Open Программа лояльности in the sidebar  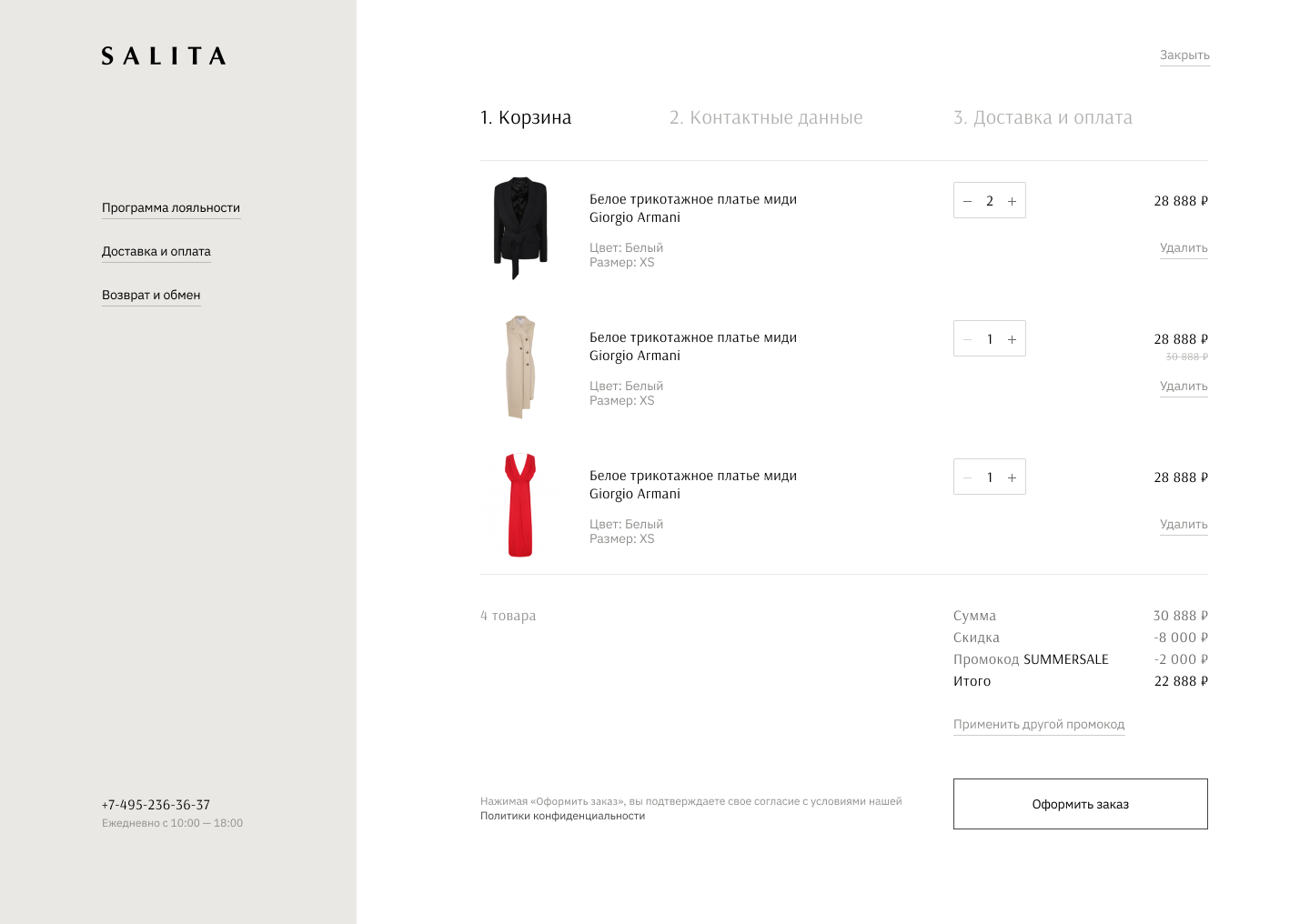coord(171,208)
